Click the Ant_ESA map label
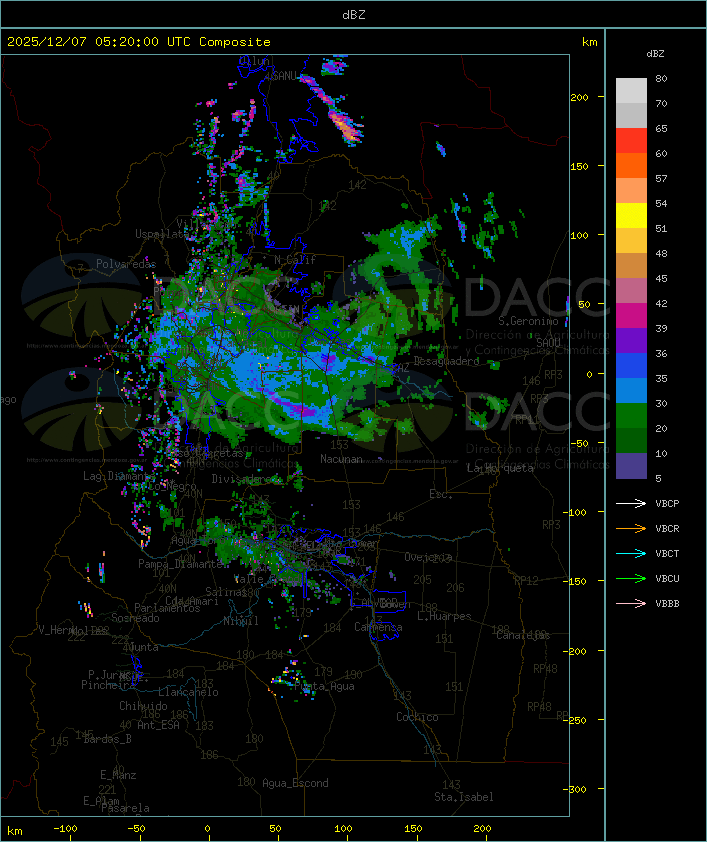 click(158, 725)
